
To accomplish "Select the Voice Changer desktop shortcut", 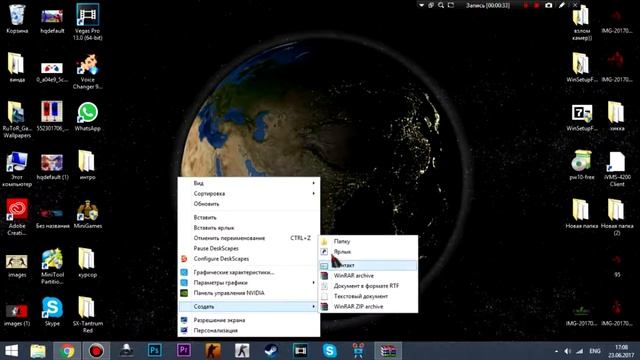I will tap(87, 71).
